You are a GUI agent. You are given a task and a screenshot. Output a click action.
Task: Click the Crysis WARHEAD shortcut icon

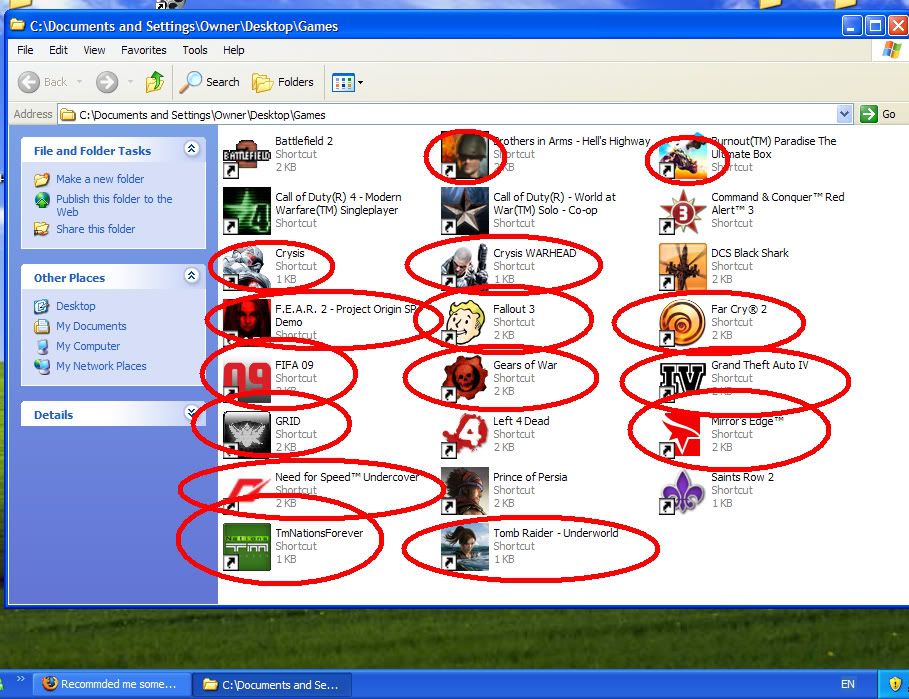[465, 267]
